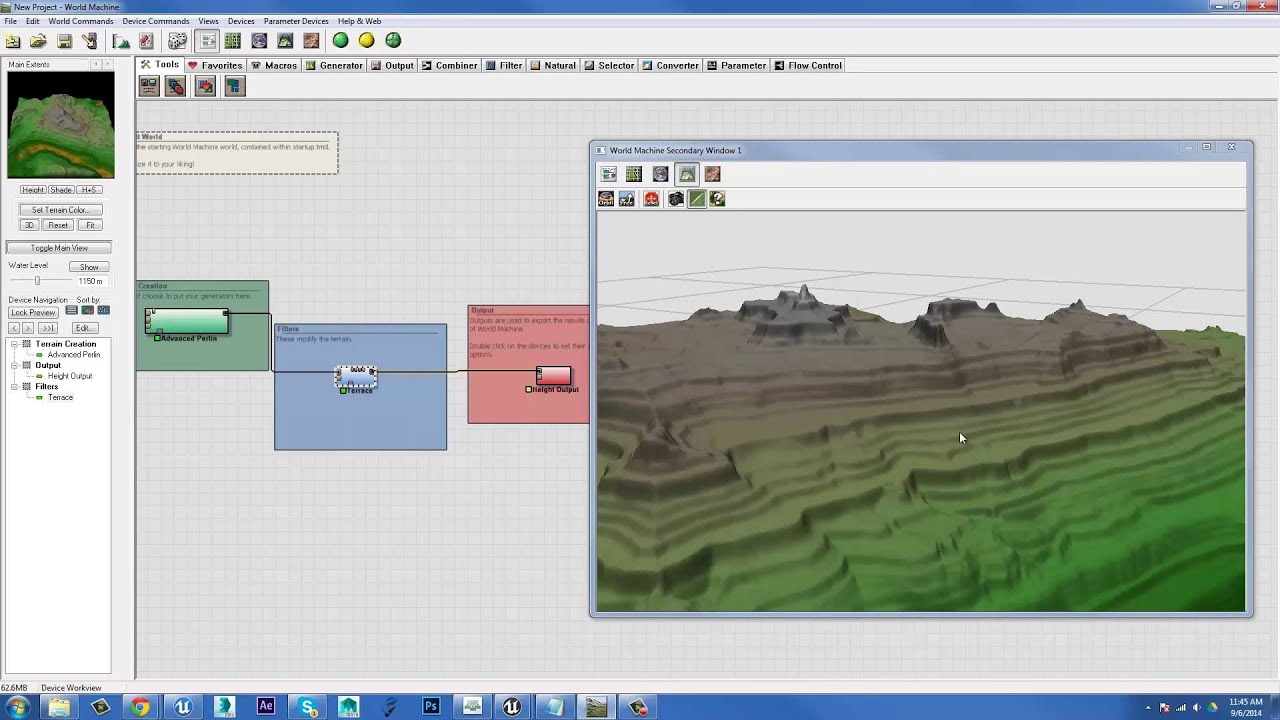
Task: Click previous device arrow button
Action: [14, 328]
